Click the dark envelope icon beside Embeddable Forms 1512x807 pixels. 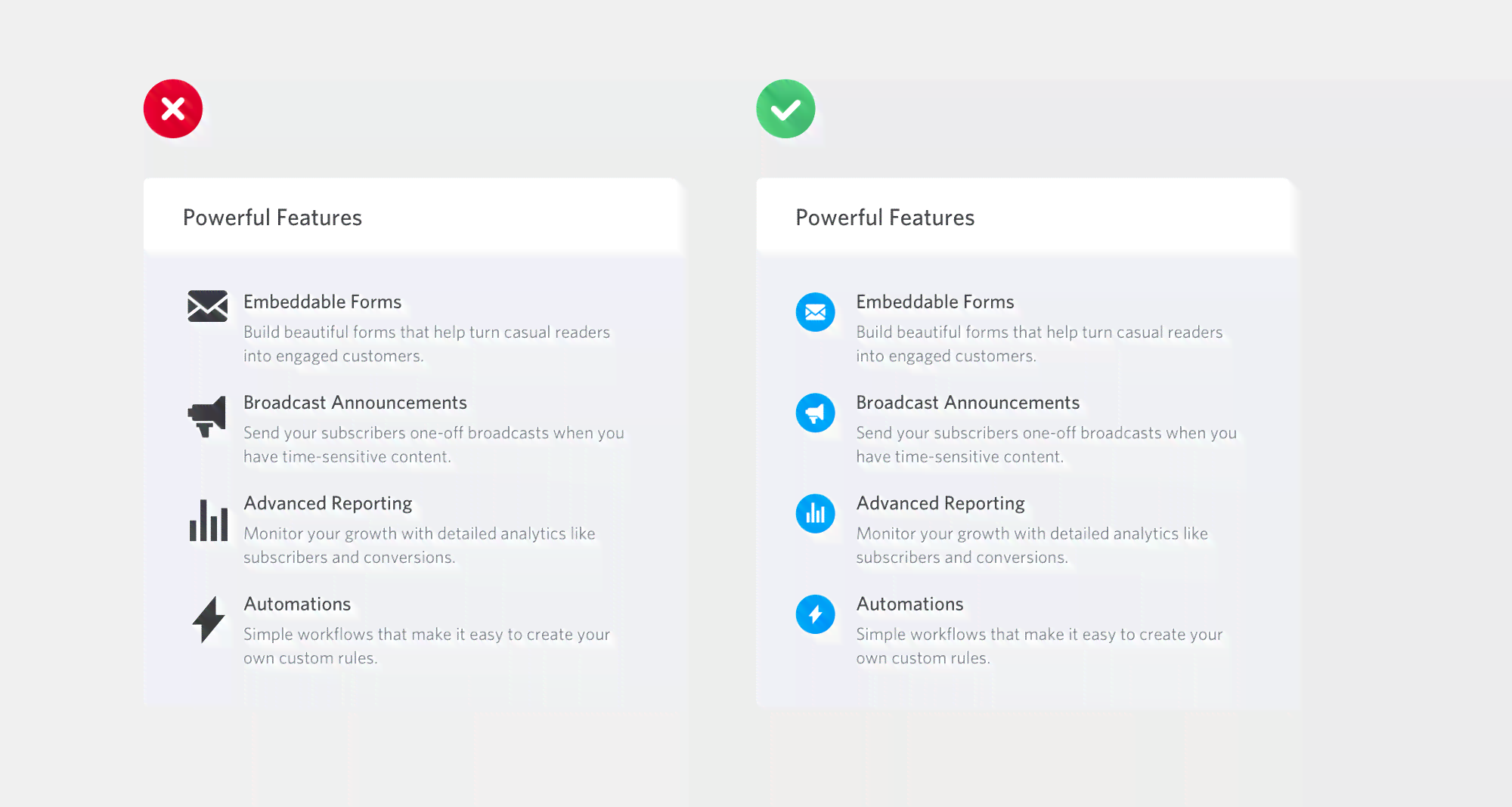pos(208,306)
